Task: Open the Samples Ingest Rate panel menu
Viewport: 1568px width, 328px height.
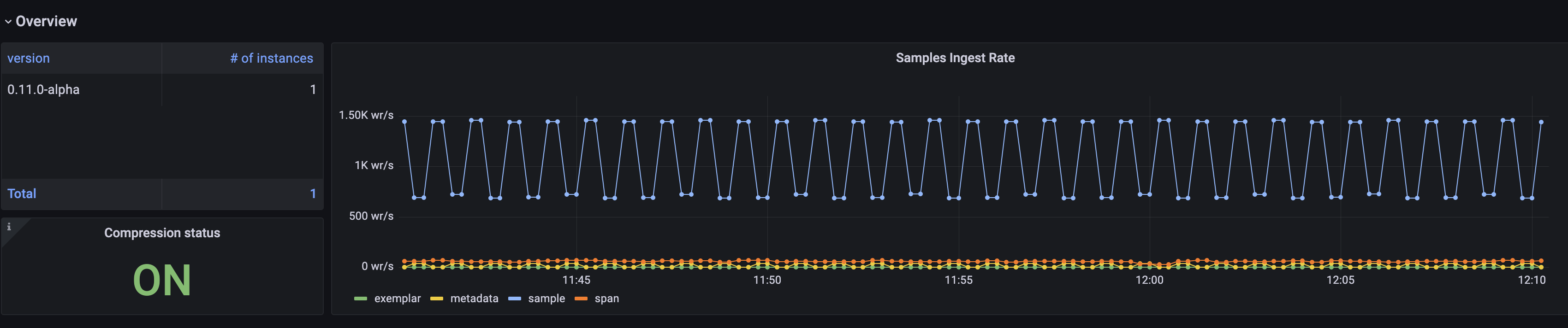Action: [955, 58]
